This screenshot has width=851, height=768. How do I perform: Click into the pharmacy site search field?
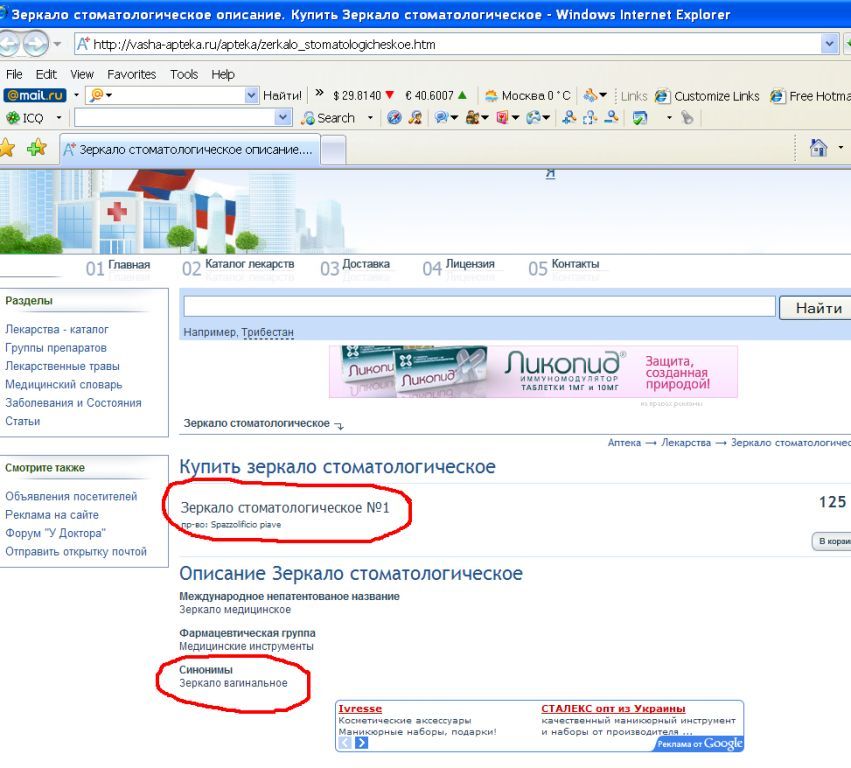(x=479, y=307)
